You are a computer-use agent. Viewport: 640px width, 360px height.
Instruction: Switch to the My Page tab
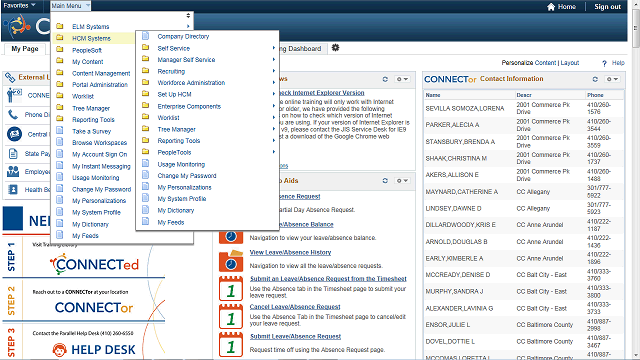click(x=25, y=49)
